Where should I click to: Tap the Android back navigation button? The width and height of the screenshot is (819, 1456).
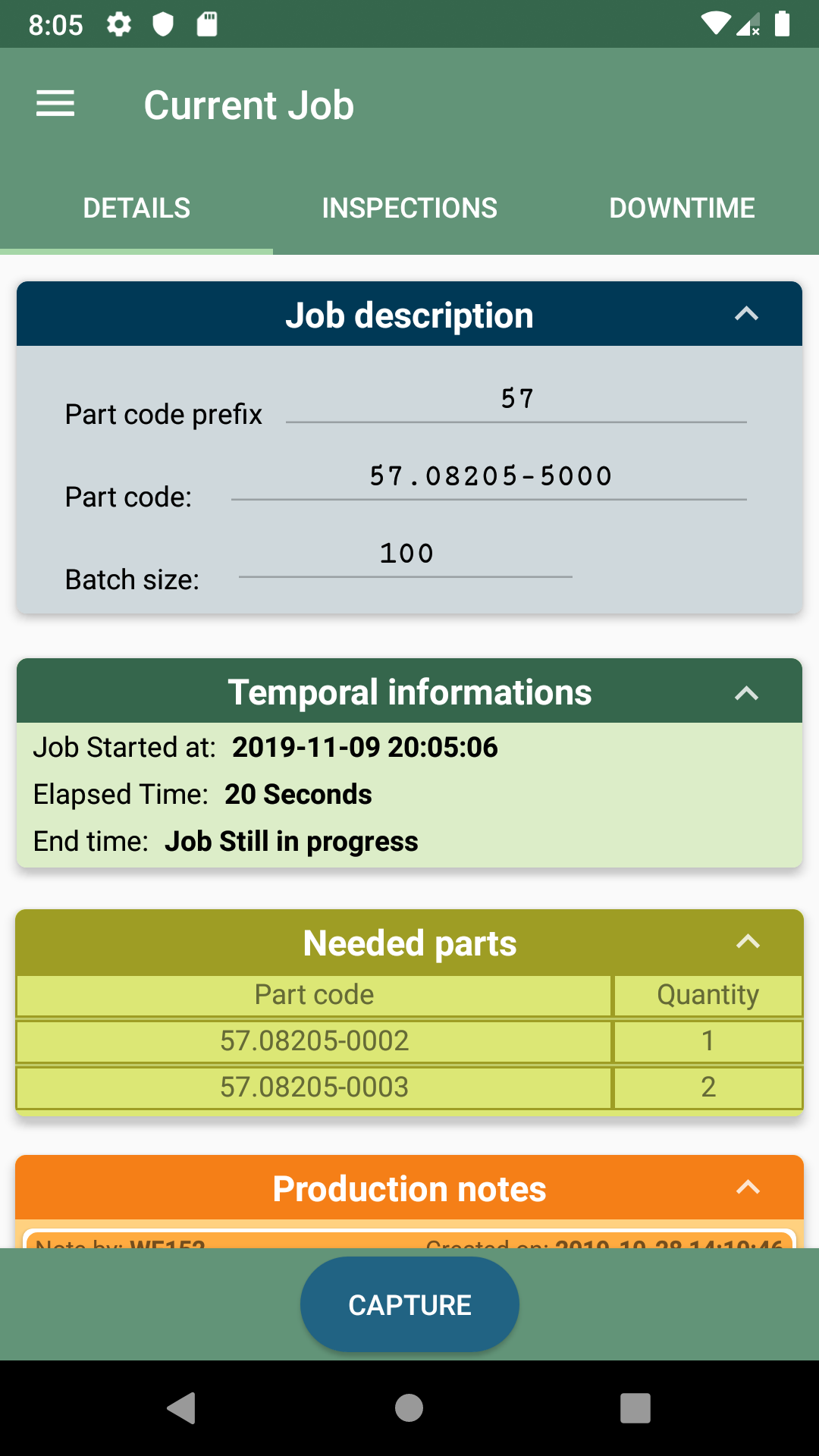point(182,1408)
